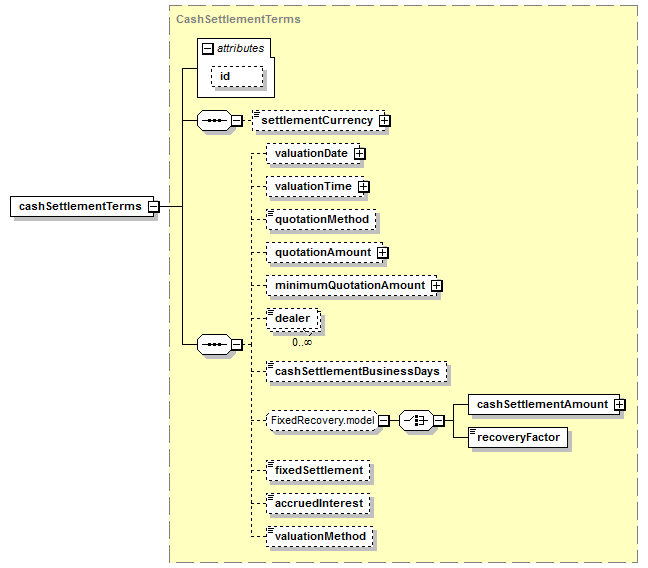Image resolution: width=648 pixels, height=568 pixels.
Task: Select the valuationTime element
Action: [315, 186]
